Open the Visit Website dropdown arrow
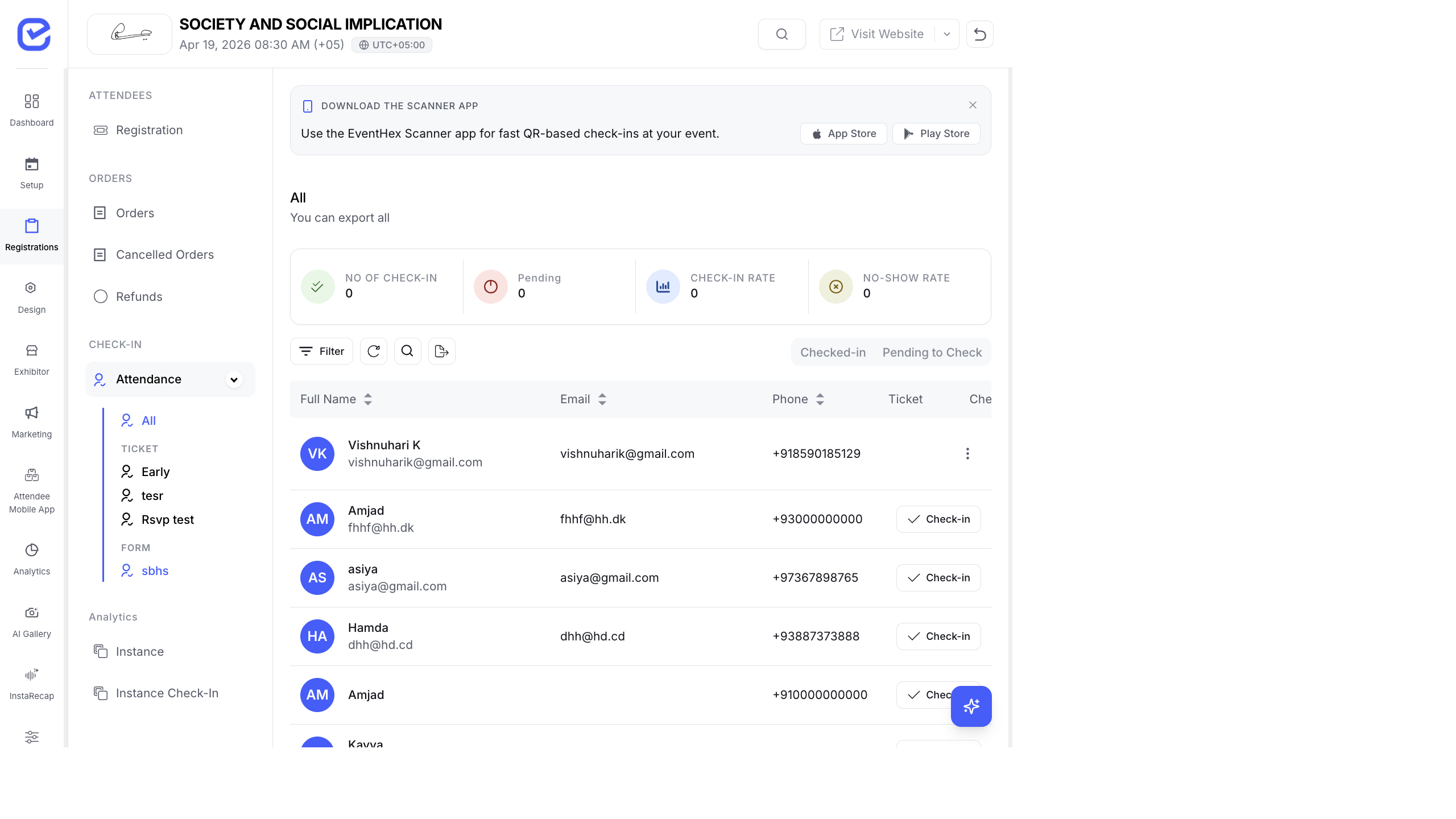The width and height of the screenshot is (1456, 819). (x=946, y=34)
